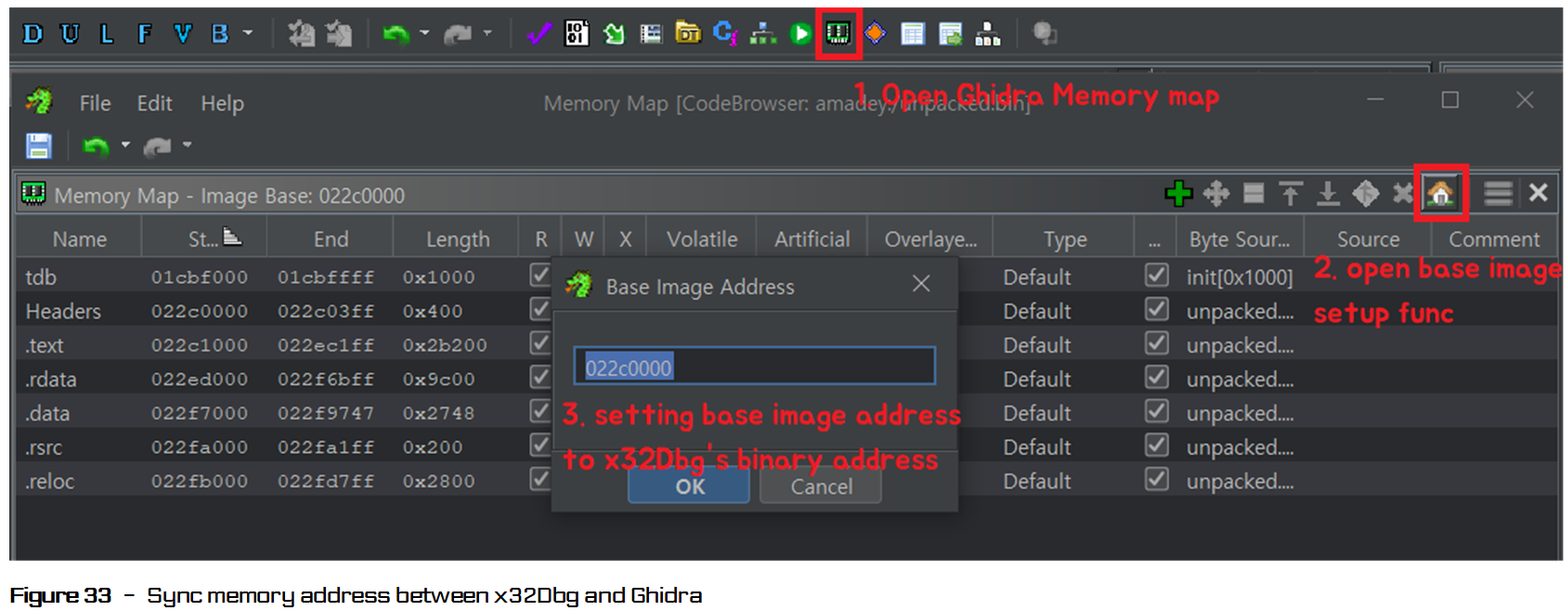
Task: Toggle initialized checkbox in .rdata row
Action: [x=1157, y=377]
